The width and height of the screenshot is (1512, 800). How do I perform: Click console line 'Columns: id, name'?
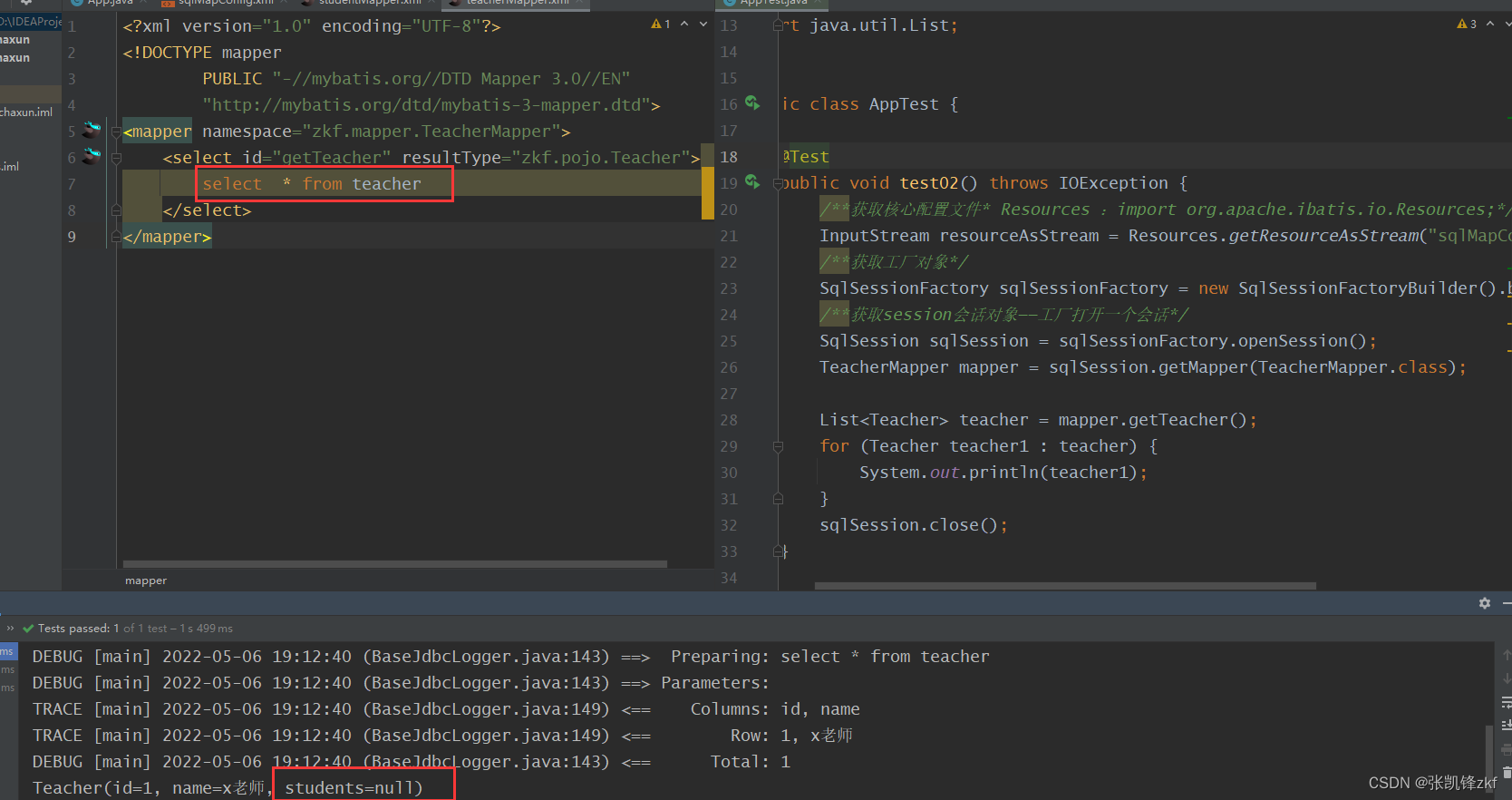pos(775,709)
